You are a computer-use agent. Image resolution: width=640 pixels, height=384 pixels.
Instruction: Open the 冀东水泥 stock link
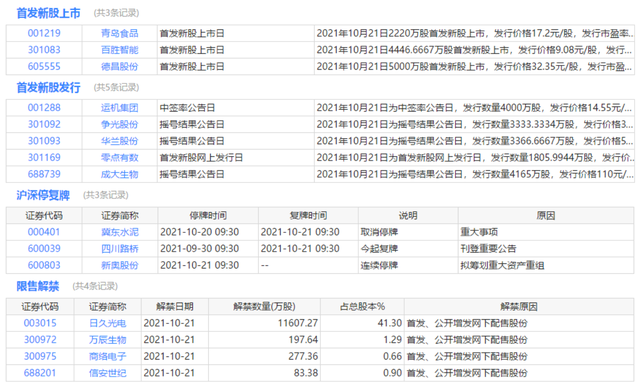click(x=120, y=232)
